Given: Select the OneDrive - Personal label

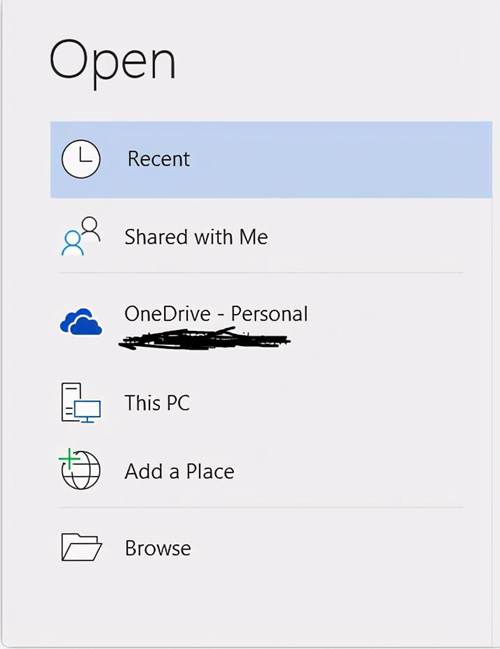Looking at the screenshot, I should point(216,314).
